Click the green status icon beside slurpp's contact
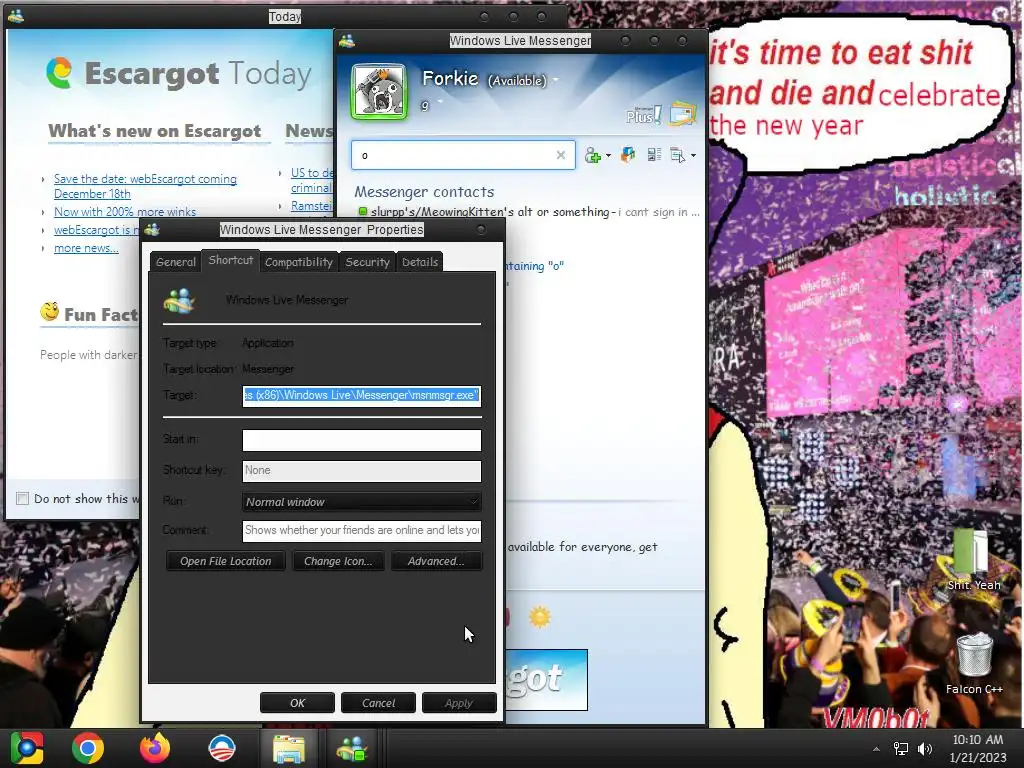 363,212
